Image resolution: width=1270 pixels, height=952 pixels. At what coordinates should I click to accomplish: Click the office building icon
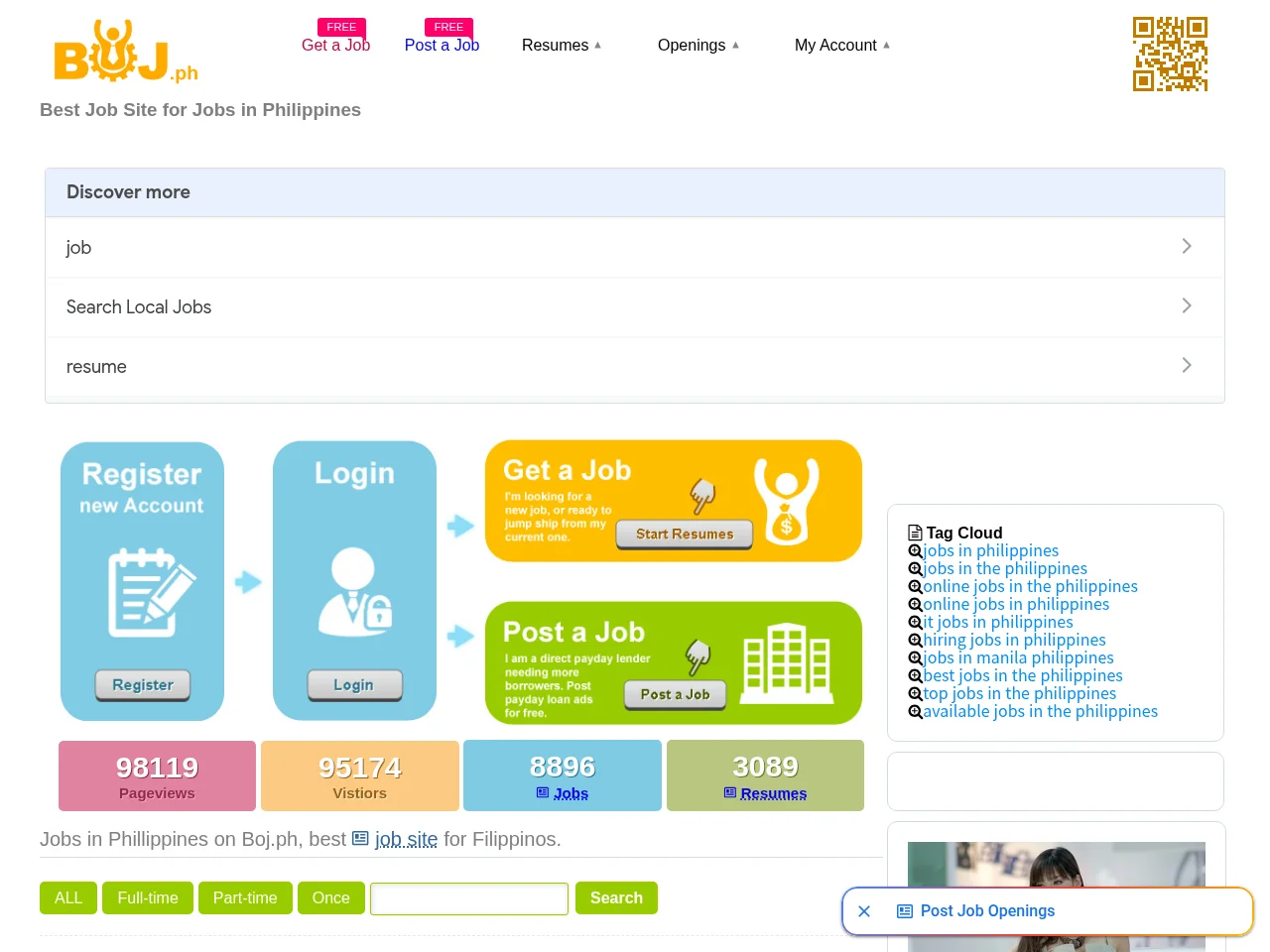(787, 663)
